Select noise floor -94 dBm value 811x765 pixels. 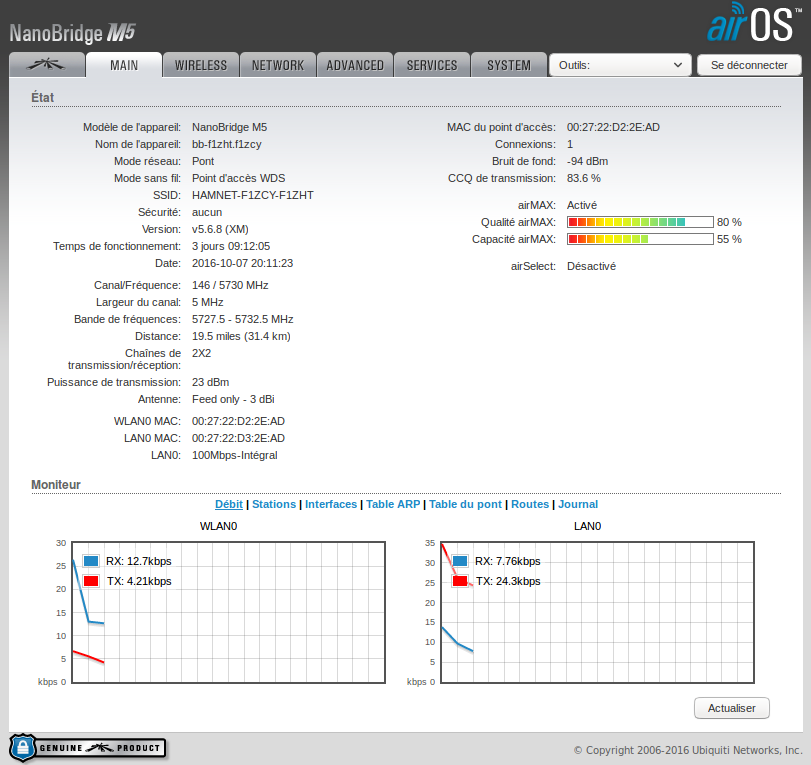tap(587, 161)
